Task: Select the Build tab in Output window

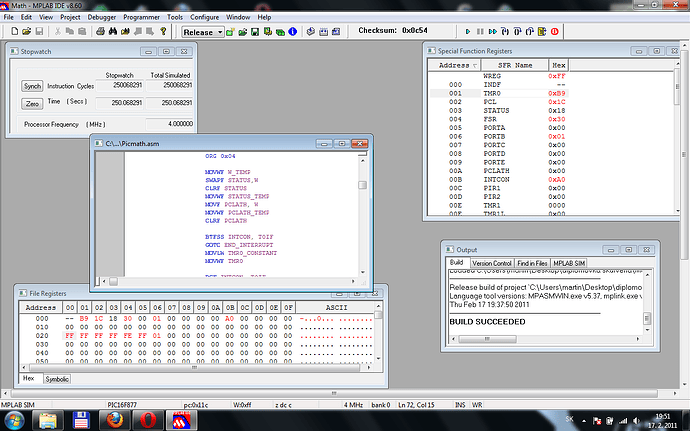Action: point(456,262)
